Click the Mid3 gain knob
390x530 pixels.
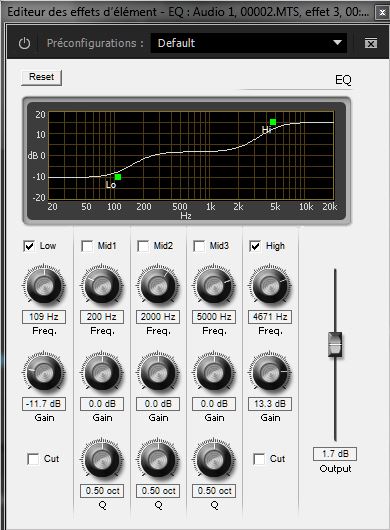pos(214,373)
